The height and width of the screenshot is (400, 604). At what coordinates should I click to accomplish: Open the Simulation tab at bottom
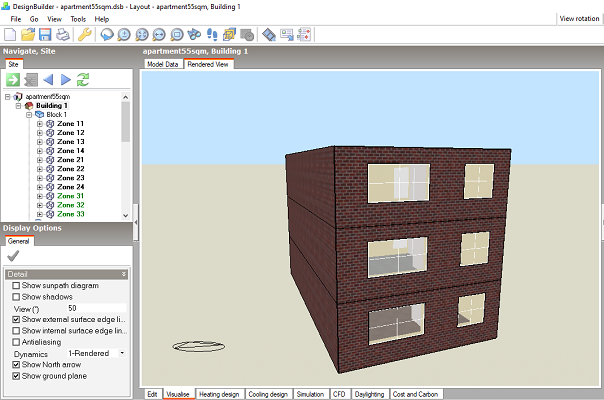310,394
